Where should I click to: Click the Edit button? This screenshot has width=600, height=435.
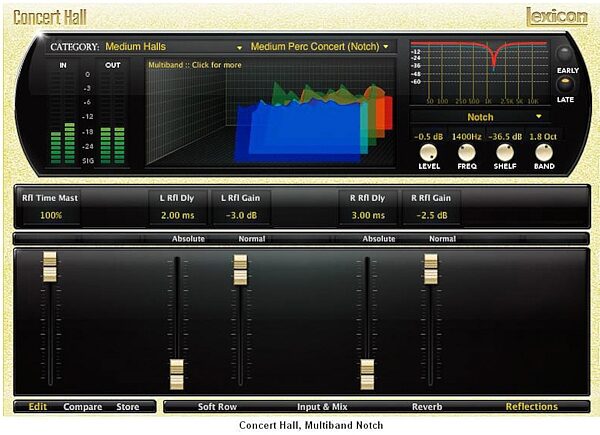click(x=38, y=406)
